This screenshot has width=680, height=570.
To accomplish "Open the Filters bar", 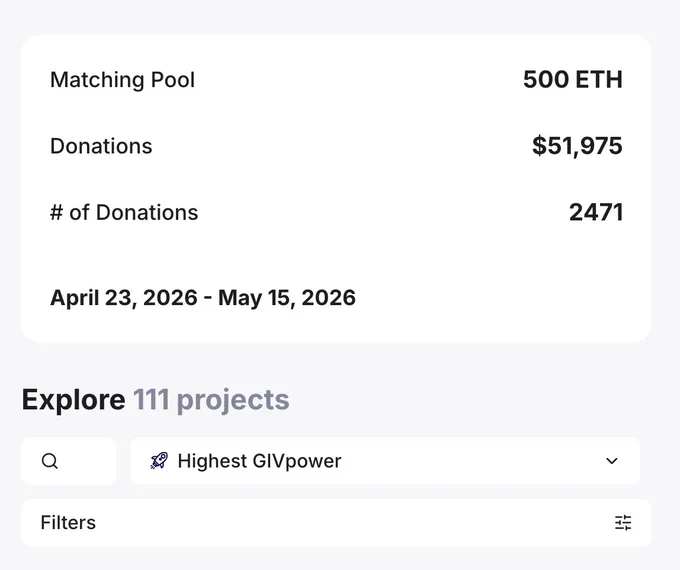I will (336, 523).
